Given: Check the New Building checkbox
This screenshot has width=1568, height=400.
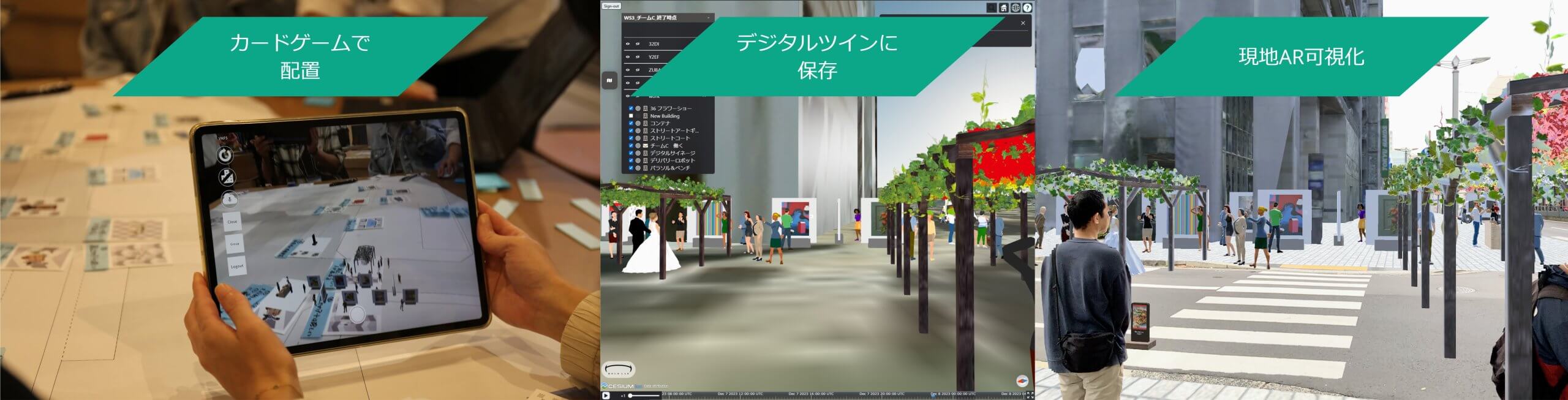Looking at the screenshot, I should pyautogui.click(x=631, y=116).
